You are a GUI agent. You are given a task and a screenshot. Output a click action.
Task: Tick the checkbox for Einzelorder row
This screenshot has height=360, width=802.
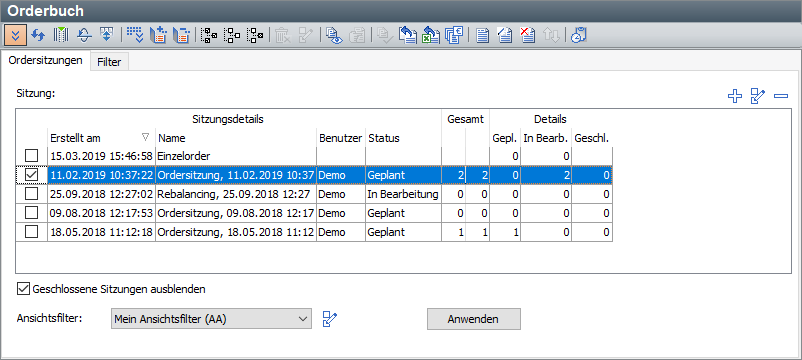click(x=32, y=155)
